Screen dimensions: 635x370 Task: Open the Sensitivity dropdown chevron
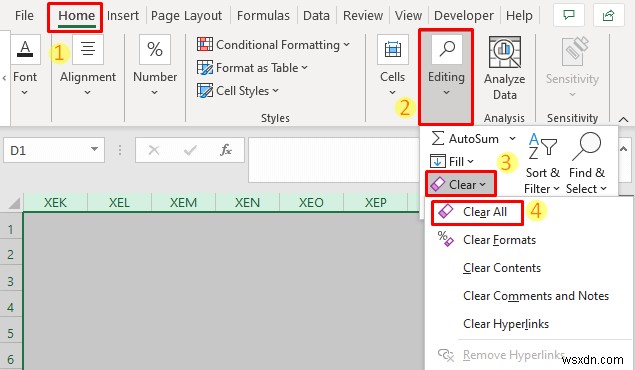572,95
